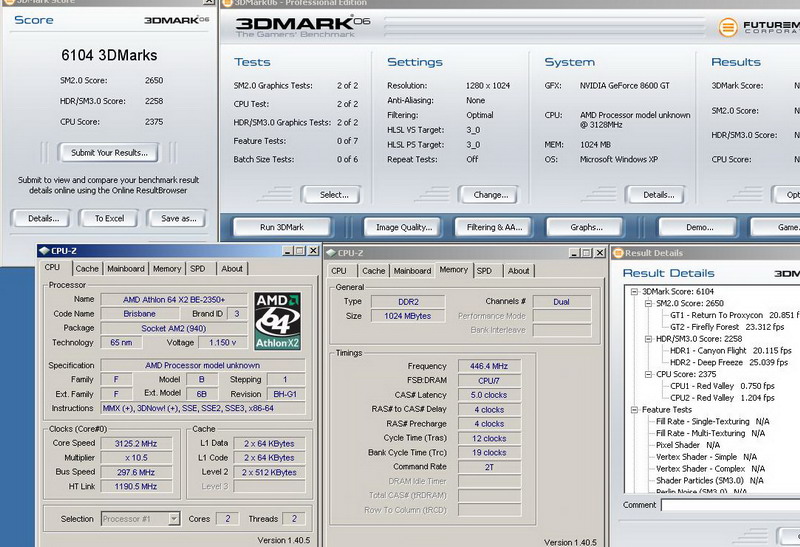Viewport: 800px width, 547px height.
Task: Switch to Cache tab in first CPU-Z
Action: (x=87, y=269)
